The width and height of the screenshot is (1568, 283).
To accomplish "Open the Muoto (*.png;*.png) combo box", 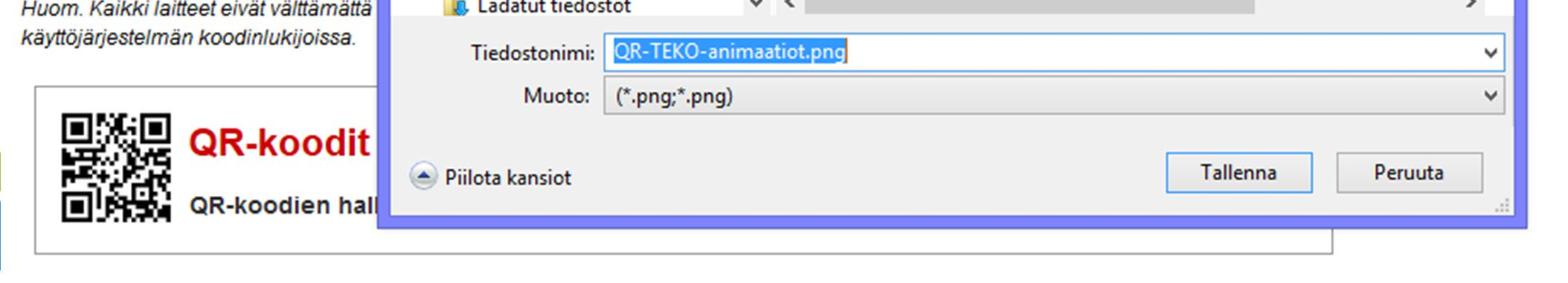I will [1054, 96].
